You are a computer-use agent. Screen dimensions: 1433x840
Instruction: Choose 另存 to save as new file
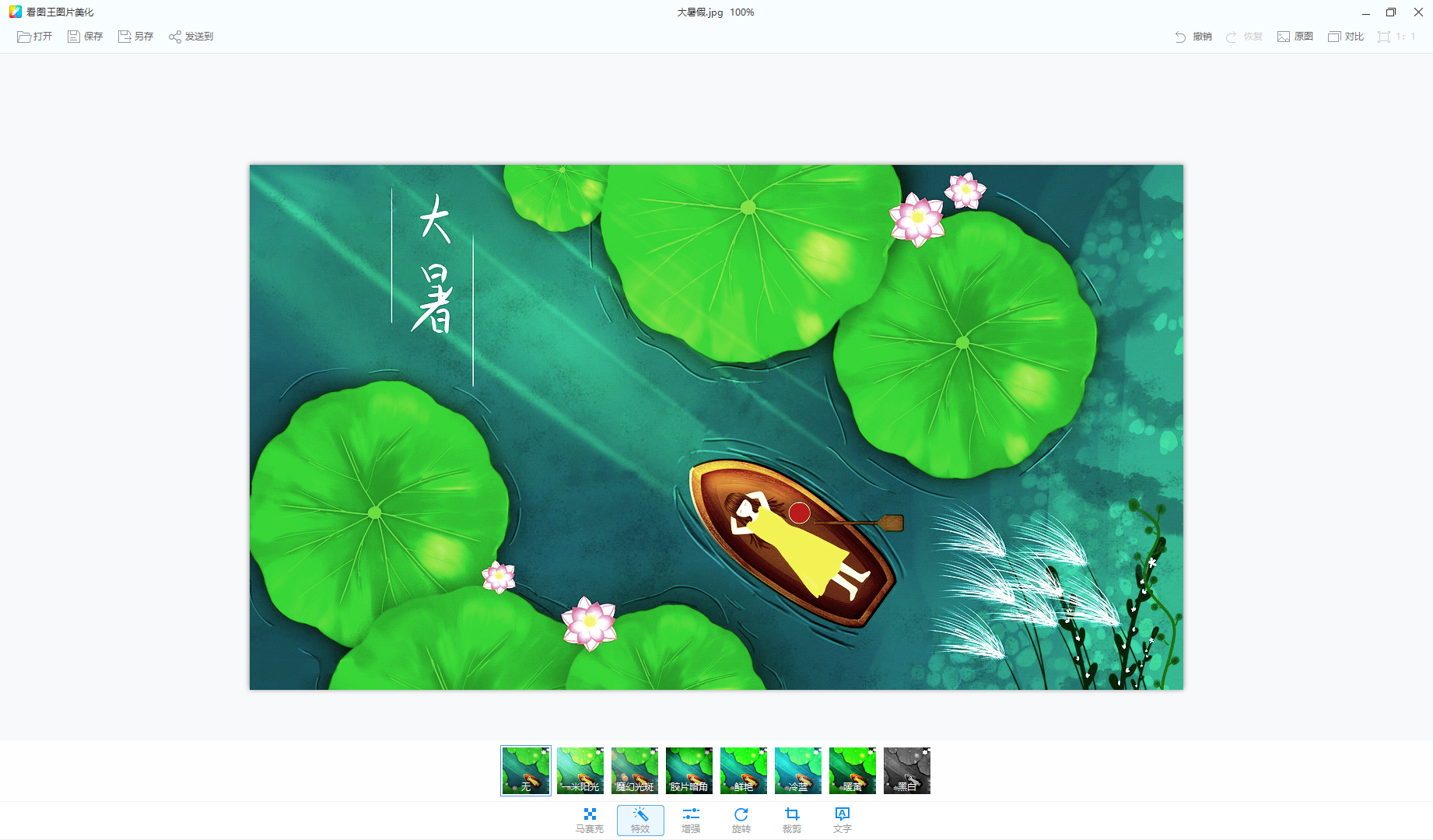pos(135,37)
